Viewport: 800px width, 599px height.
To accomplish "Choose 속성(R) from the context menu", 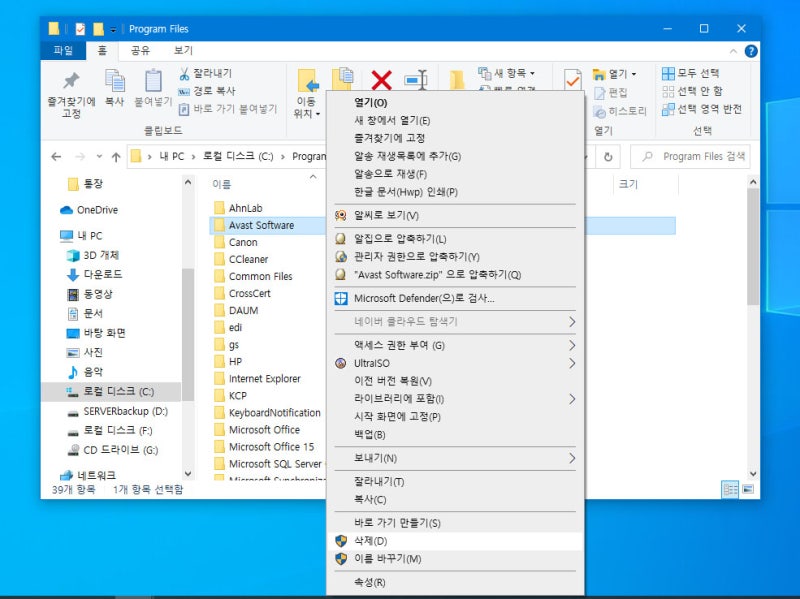I will coord(455,582).
